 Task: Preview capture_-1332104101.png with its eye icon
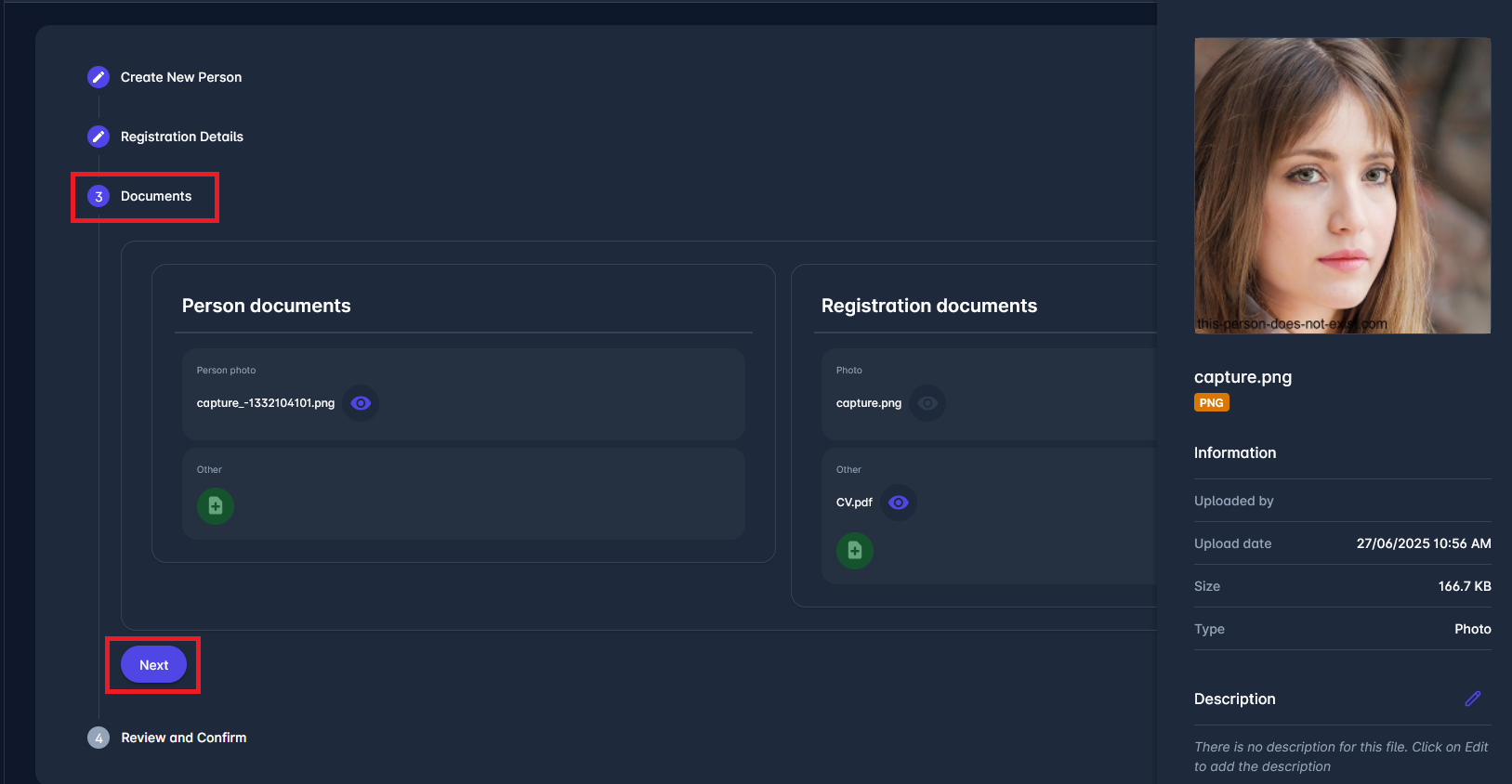(361, 403)
